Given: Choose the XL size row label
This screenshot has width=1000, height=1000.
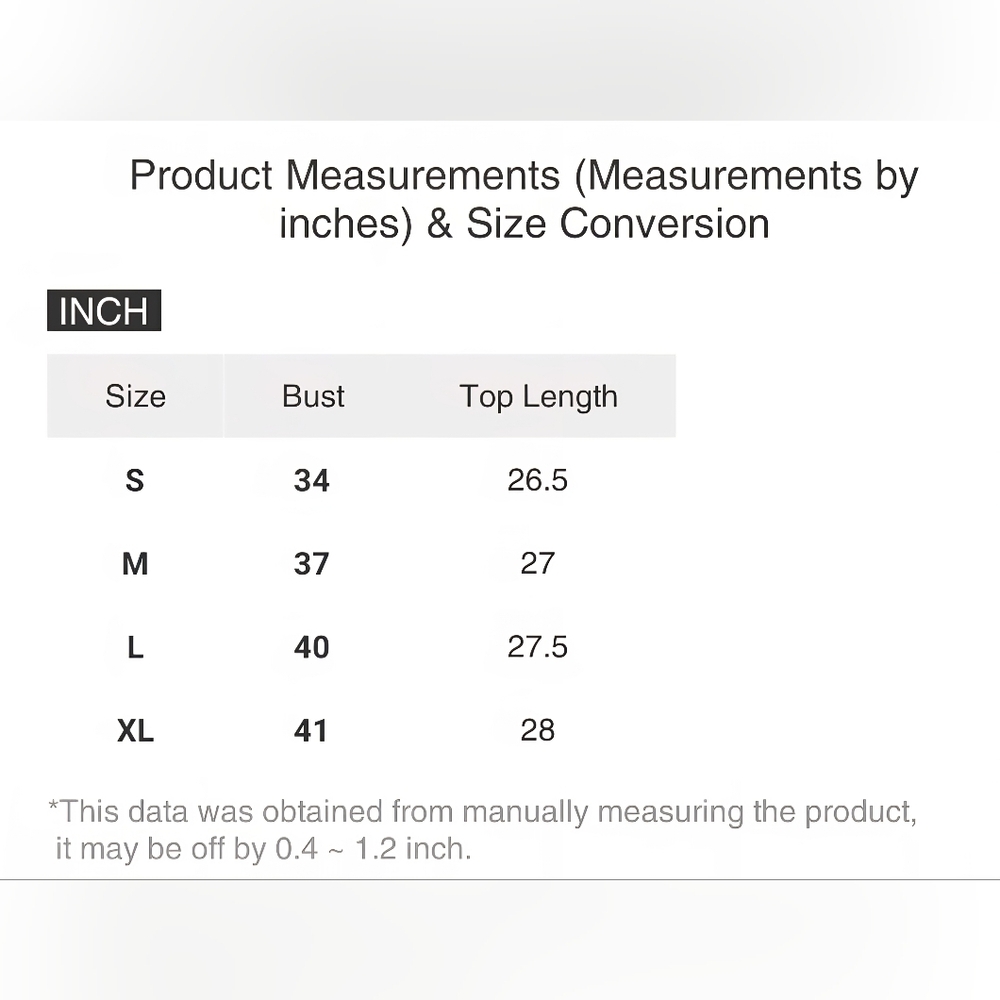Looking at the screenshot, I should click(135, 731).
